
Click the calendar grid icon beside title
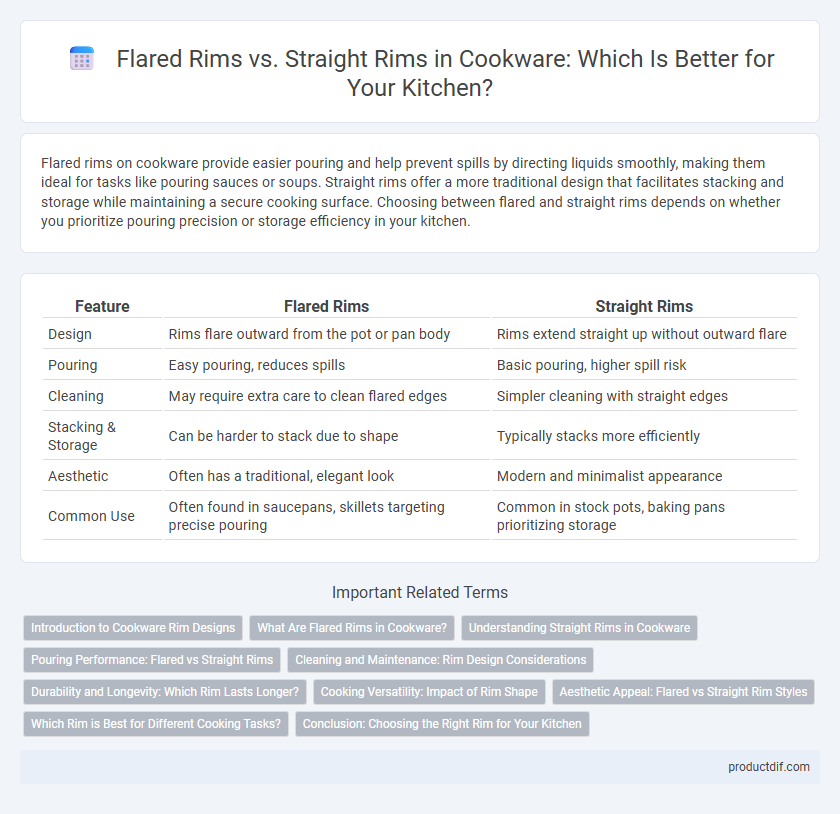pyautogui.click(x=82, y=58)
